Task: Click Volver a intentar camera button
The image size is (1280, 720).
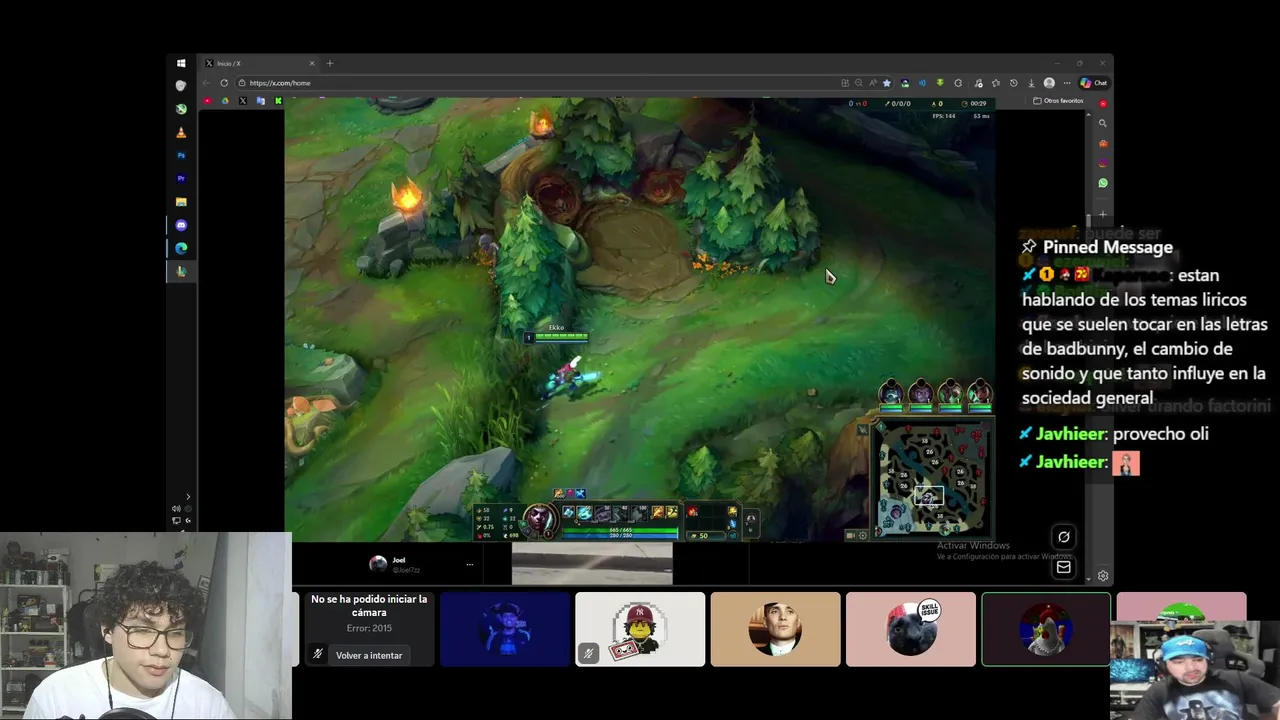Action: pyautogui.click(x=369, y=655)
